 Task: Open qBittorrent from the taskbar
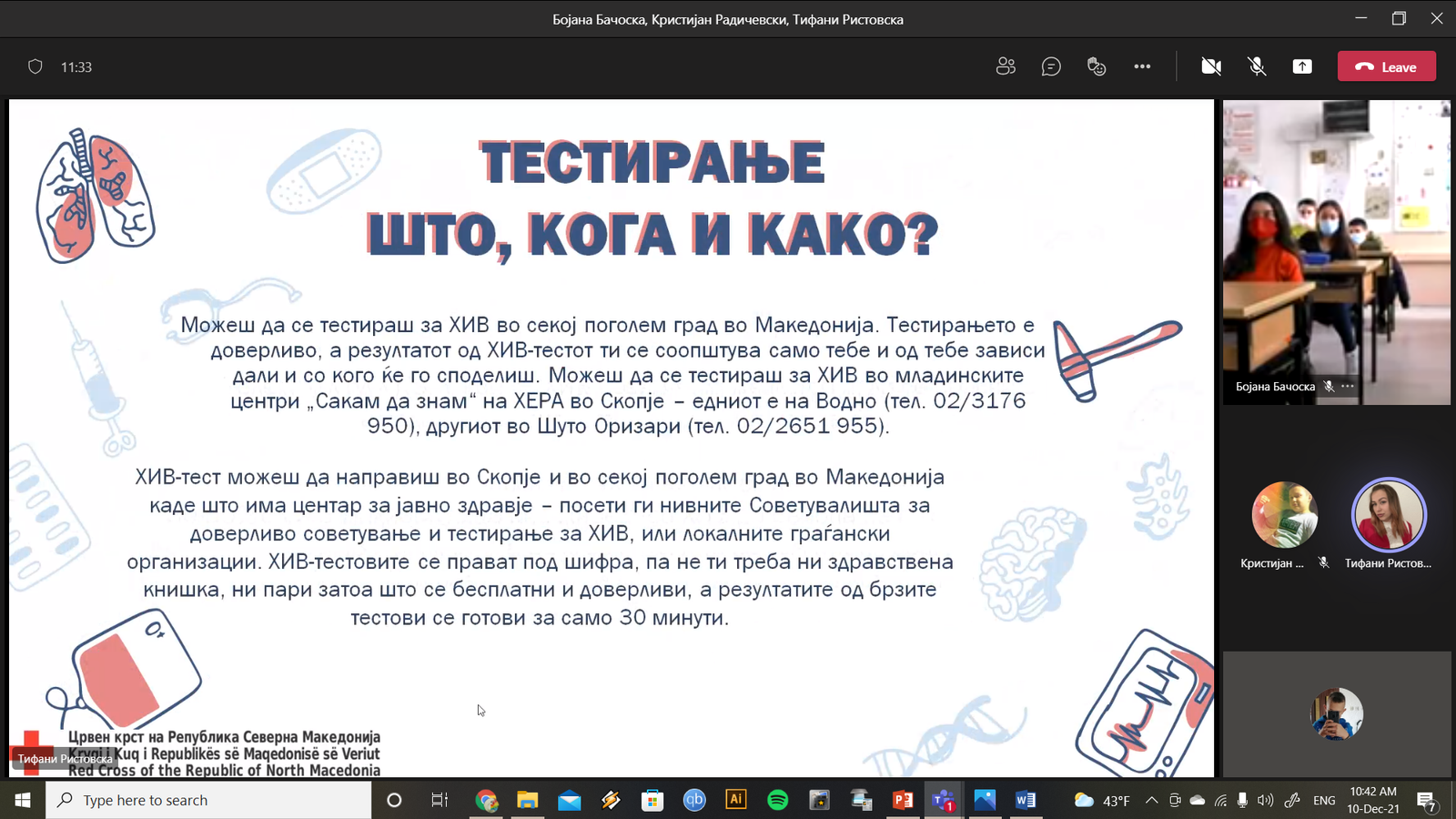click(x=694, y=800)
